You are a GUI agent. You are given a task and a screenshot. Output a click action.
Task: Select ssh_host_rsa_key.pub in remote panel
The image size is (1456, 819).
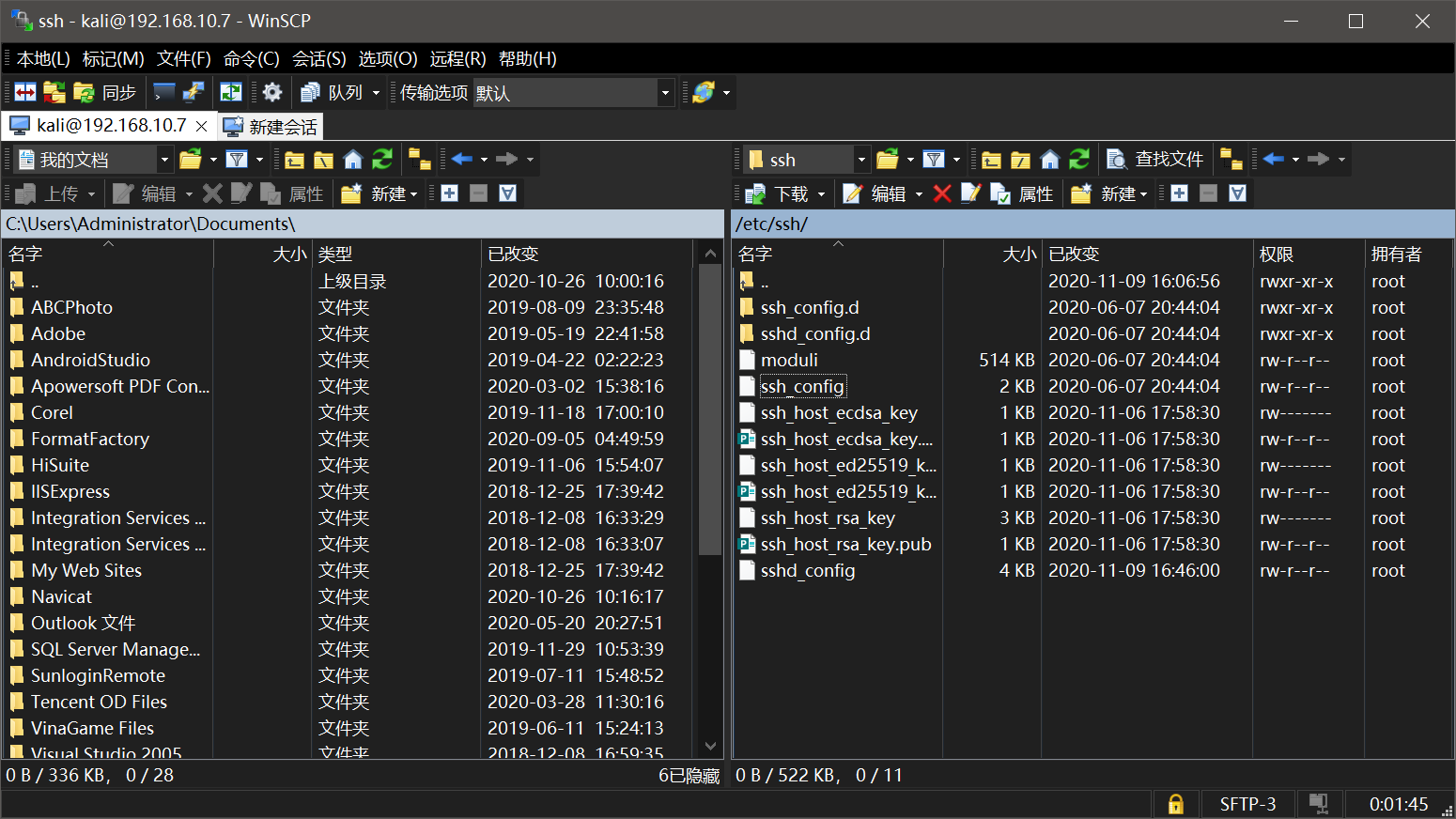pyautogui.click(x=845, y=544)
